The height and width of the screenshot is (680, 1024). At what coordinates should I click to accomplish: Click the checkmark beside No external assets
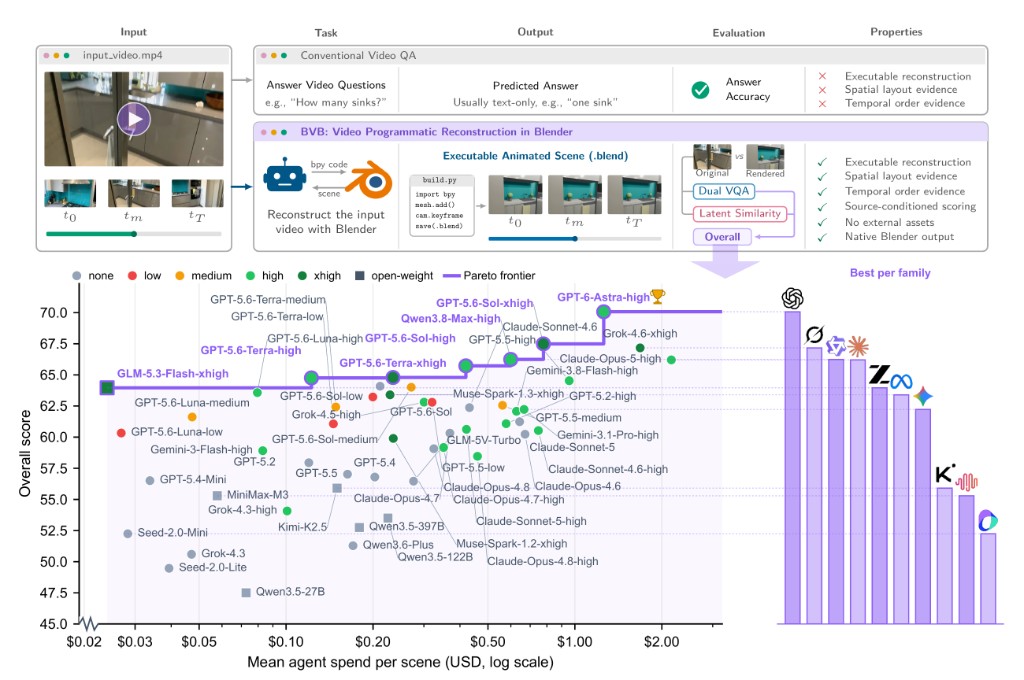coord(822,223)
